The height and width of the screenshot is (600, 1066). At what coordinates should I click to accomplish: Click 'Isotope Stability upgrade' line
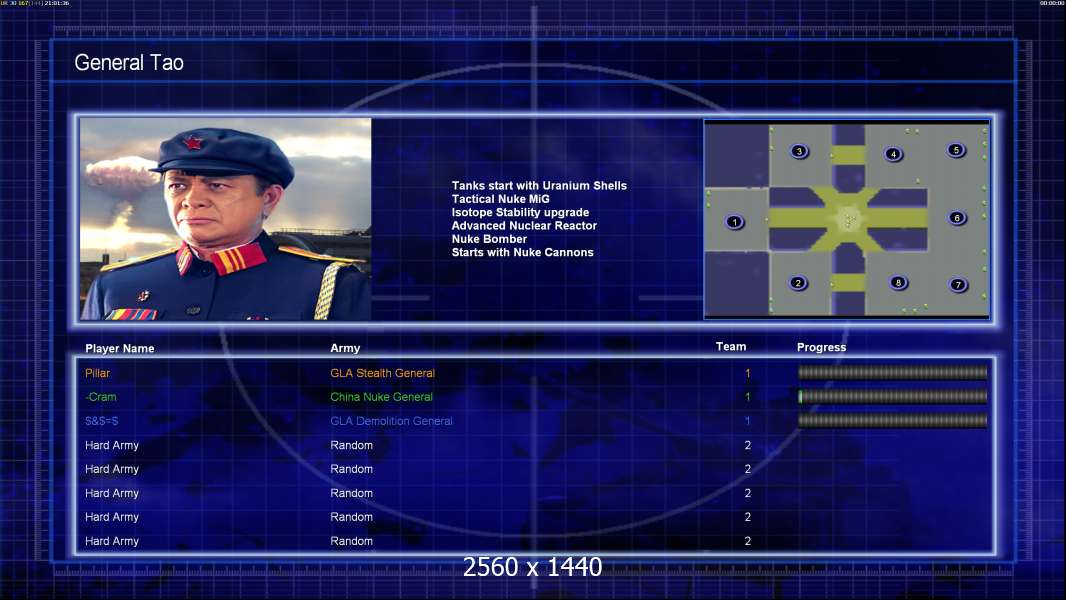click(x=520, y=212)
